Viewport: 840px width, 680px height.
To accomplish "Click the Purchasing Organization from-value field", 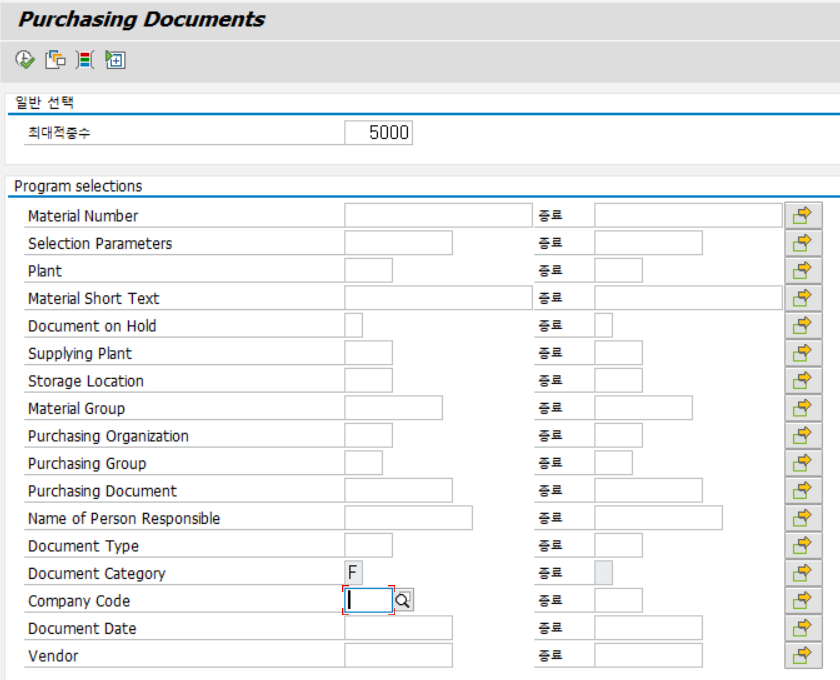I will pos(368,436).
